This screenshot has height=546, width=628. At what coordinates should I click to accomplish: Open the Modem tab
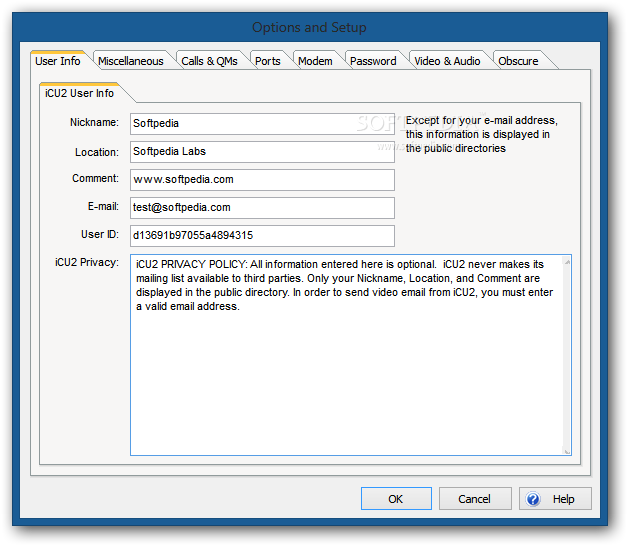pyautogui.click(x=315, y=61)
